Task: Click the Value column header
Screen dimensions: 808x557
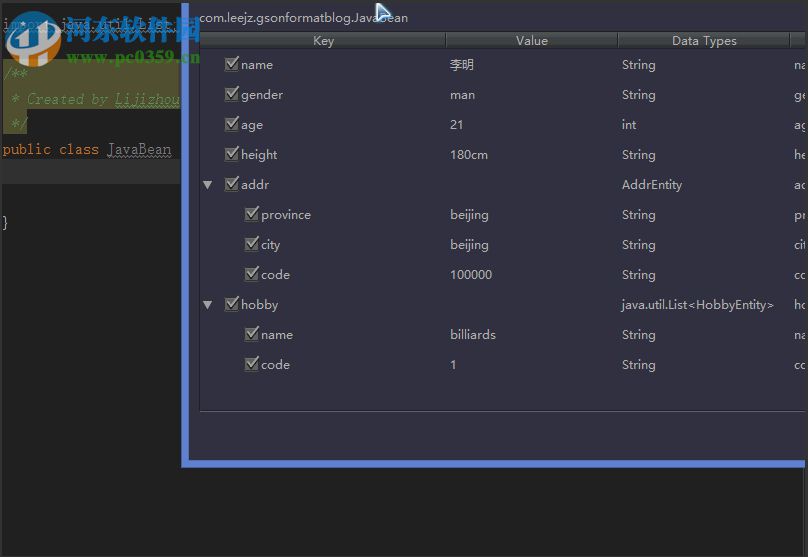Action: 532,41
